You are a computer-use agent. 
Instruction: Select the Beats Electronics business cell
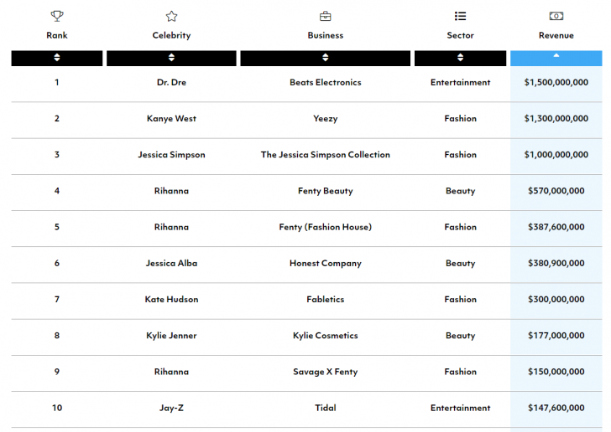(325, 83)
